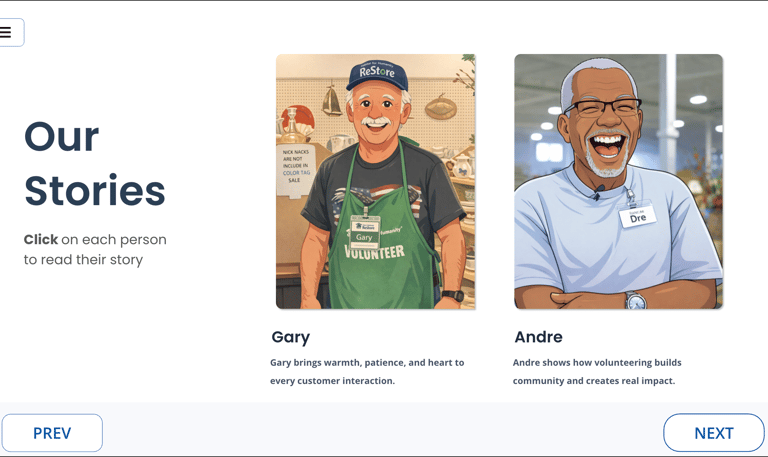Click the ReStore cap on Gary's head
This screenshot has height=457, width=768.
(x=377, y=75)
